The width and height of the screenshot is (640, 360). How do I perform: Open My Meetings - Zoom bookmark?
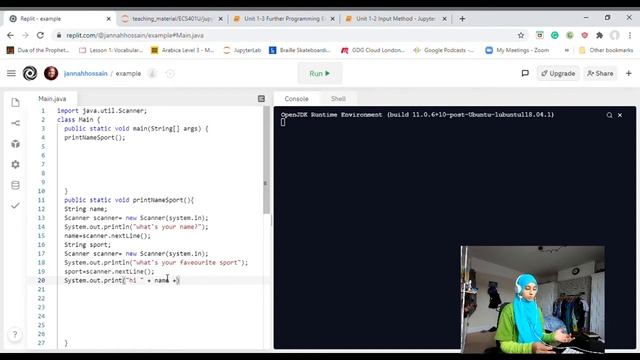[517, 50]
